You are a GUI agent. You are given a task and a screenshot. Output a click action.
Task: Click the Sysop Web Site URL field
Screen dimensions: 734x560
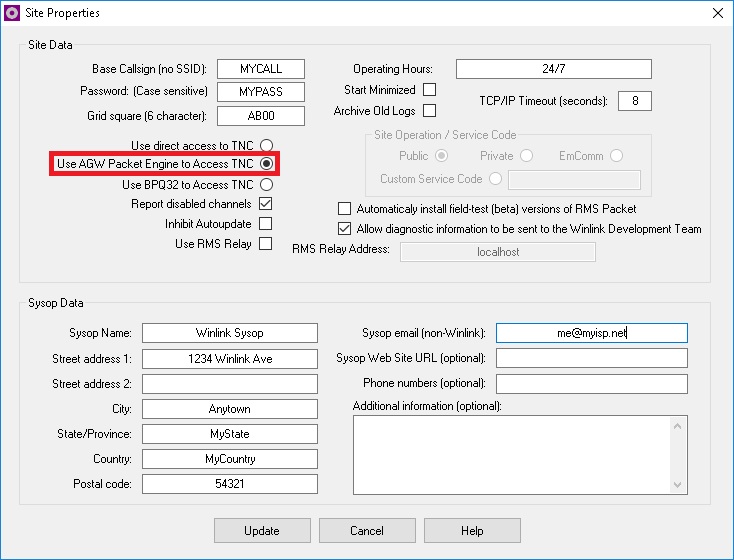pos(591,358)
